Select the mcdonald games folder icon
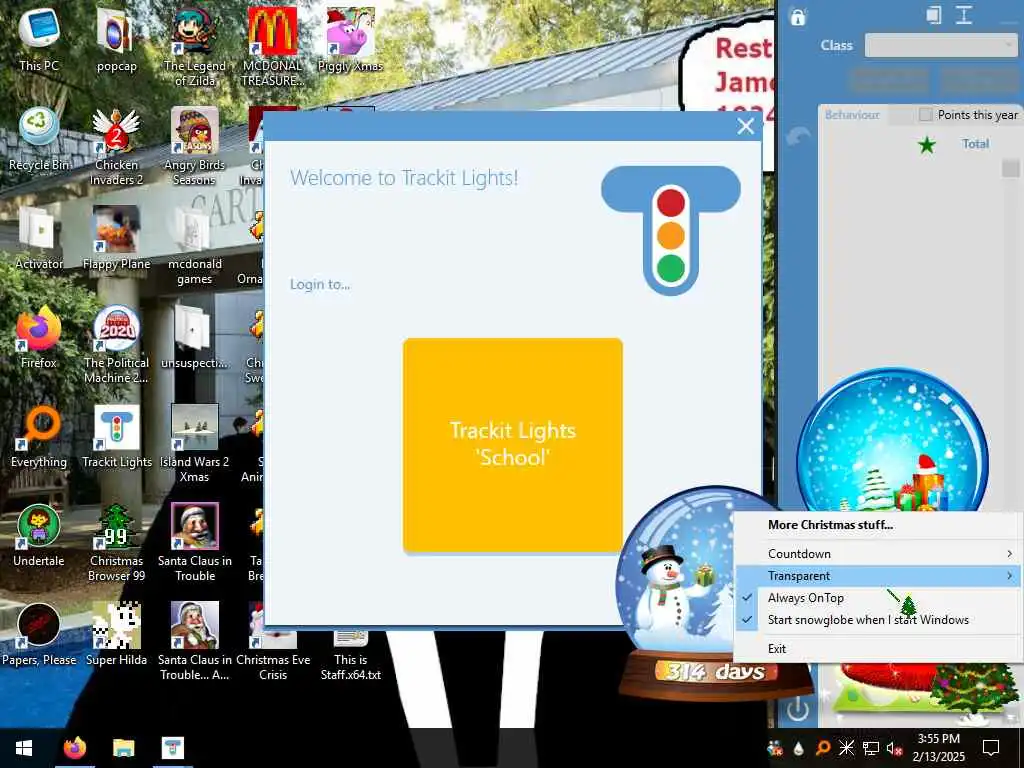Screen dimensions: 1024x768 pos(195,245)
